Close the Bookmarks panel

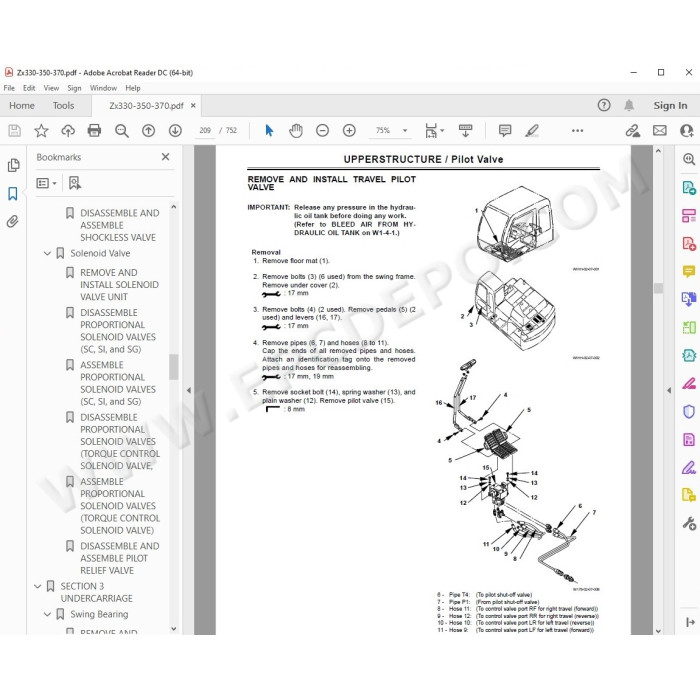tap(166, 157)
